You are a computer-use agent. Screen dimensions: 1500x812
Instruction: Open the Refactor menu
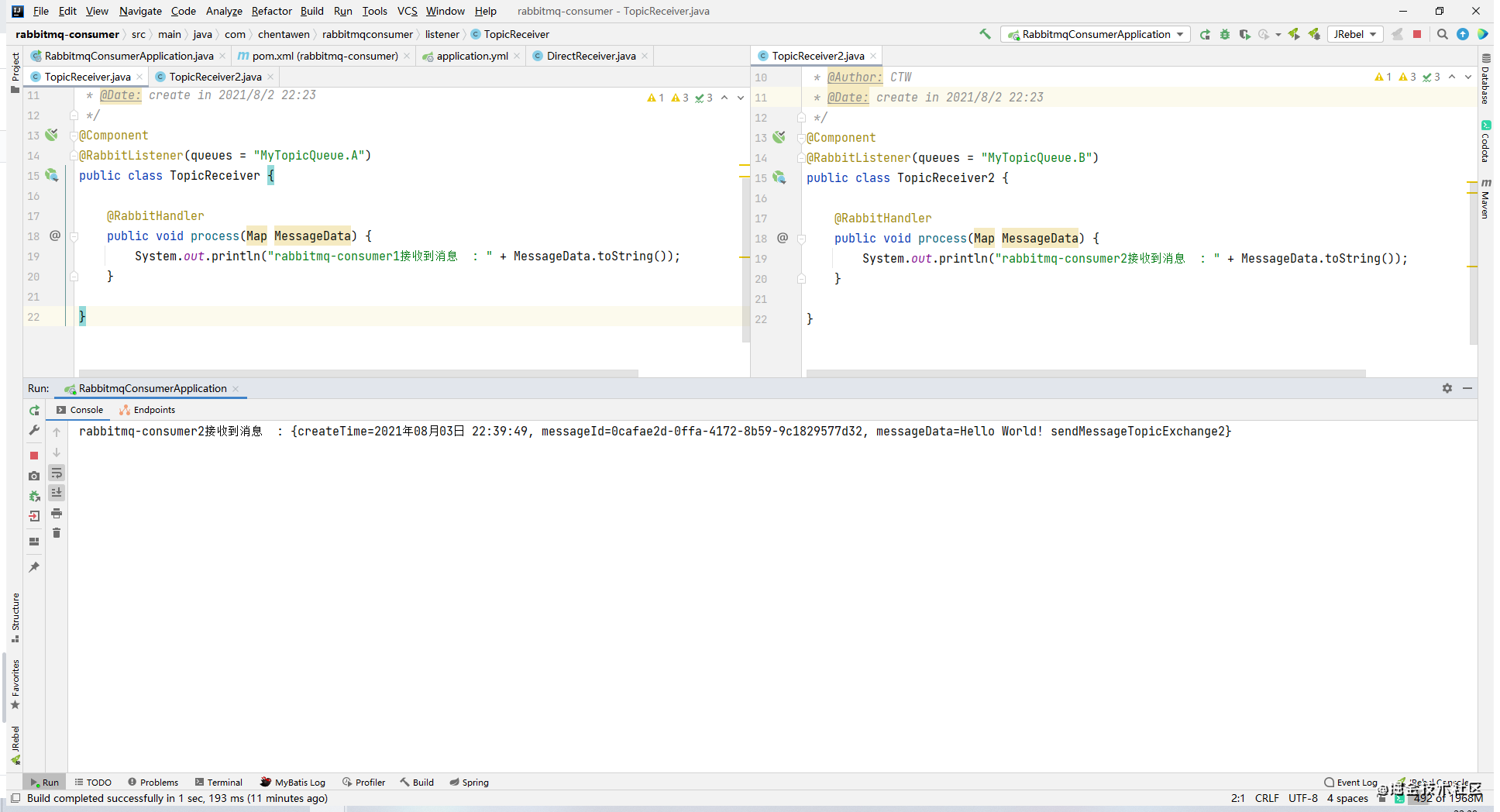point(271,11)
